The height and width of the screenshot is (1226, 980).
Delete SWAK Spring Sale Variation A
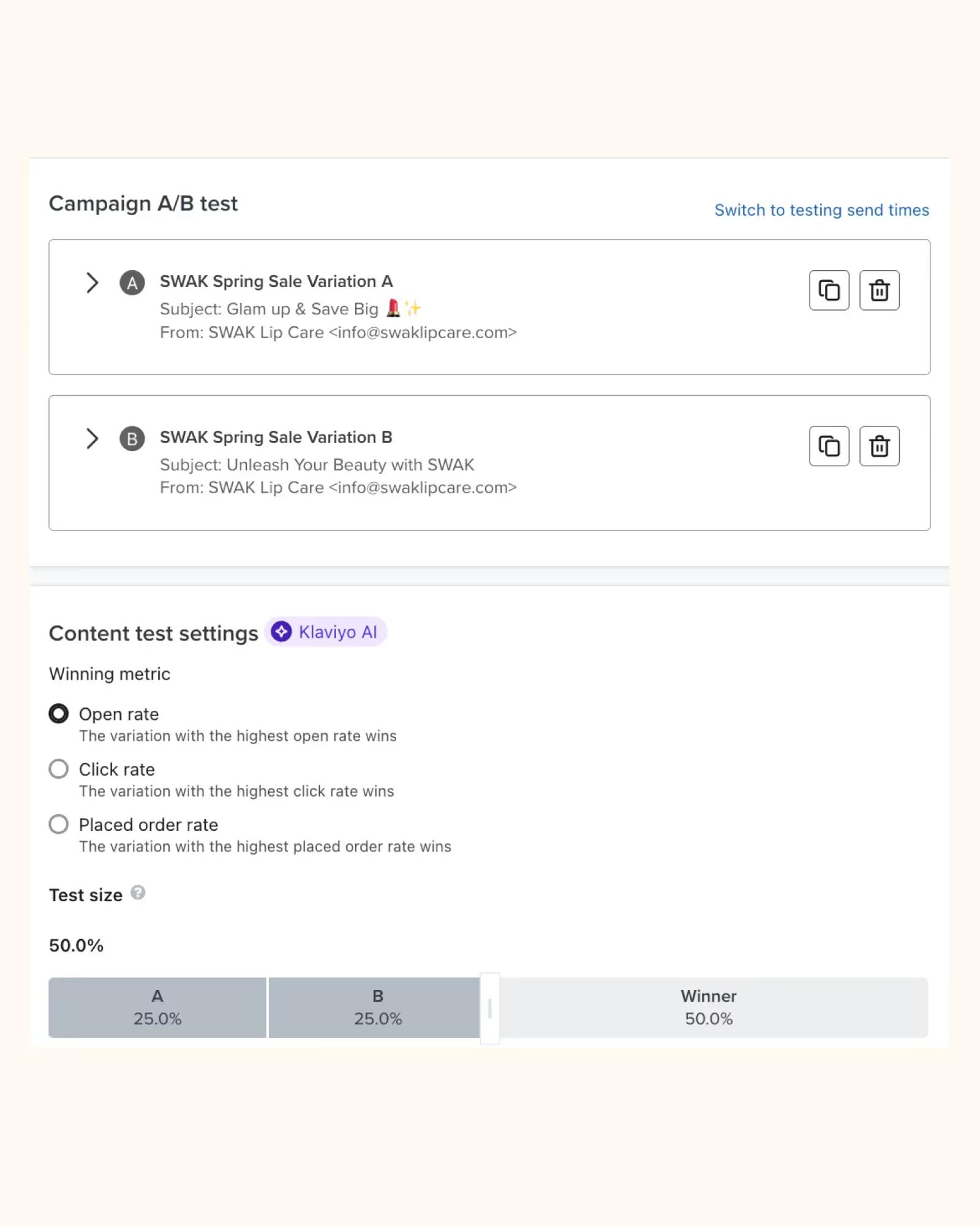(x=879, y=290)
